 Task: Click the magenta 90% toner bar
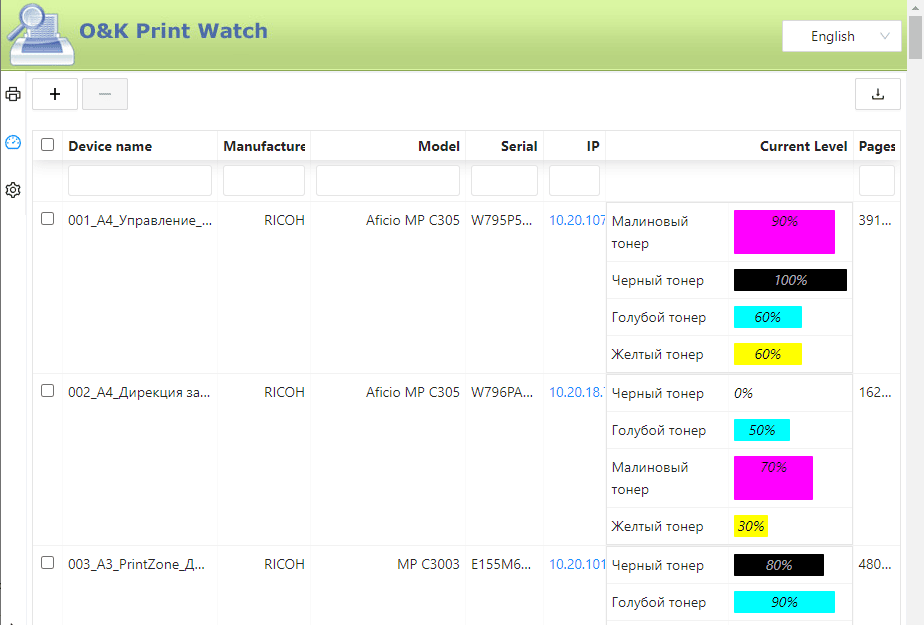[784, 232]
